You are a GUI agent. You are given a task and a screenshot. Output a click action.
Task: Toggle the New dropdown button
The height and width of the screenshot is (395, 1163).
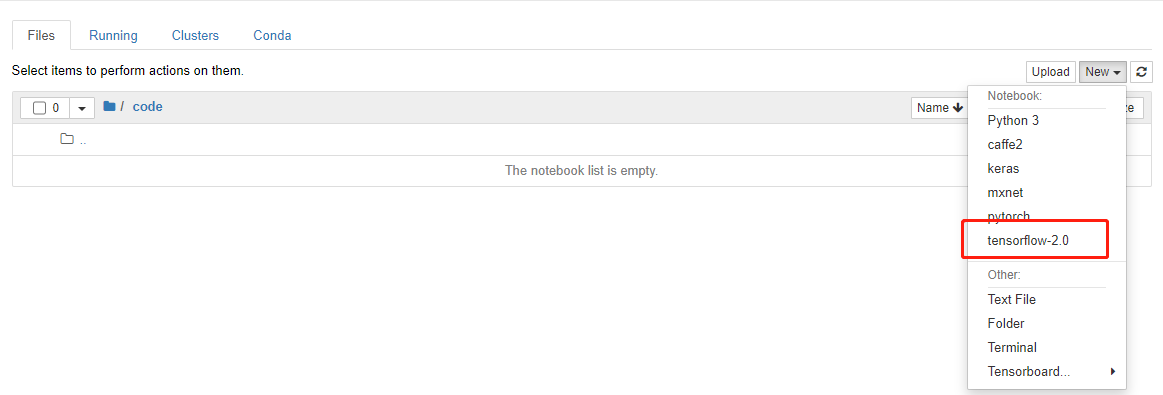click(x=1103, y=72)
